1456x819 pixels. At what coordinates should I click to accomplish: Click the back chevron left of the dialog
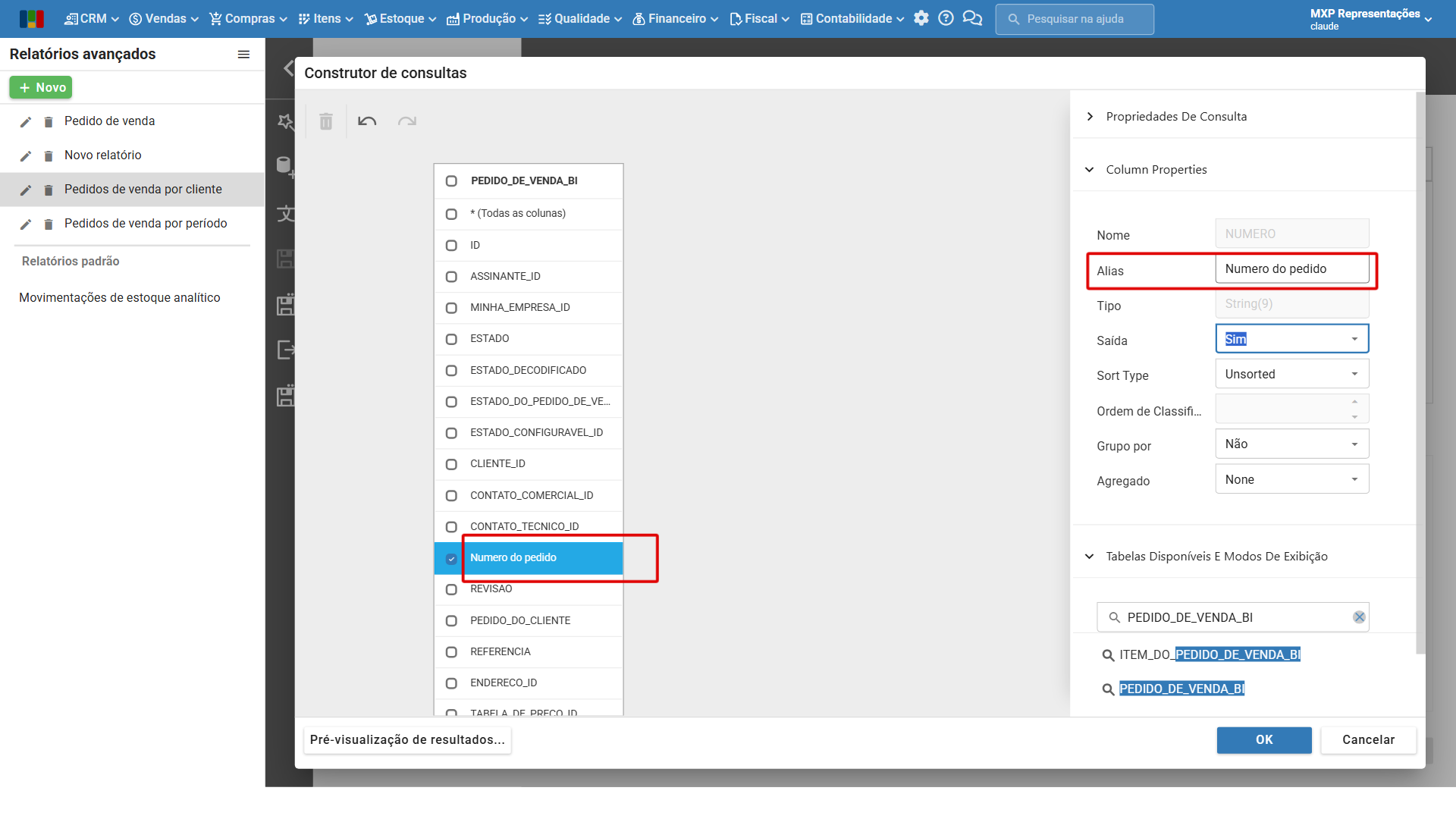pos(288,67)
